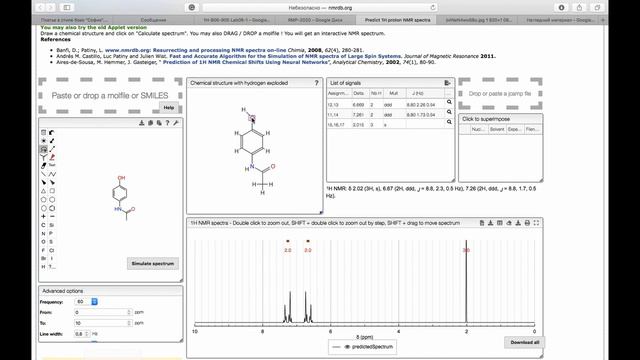Select the minus charge tool
The image size is (640, 360).
pyautogui.click(x=52, y=216)
